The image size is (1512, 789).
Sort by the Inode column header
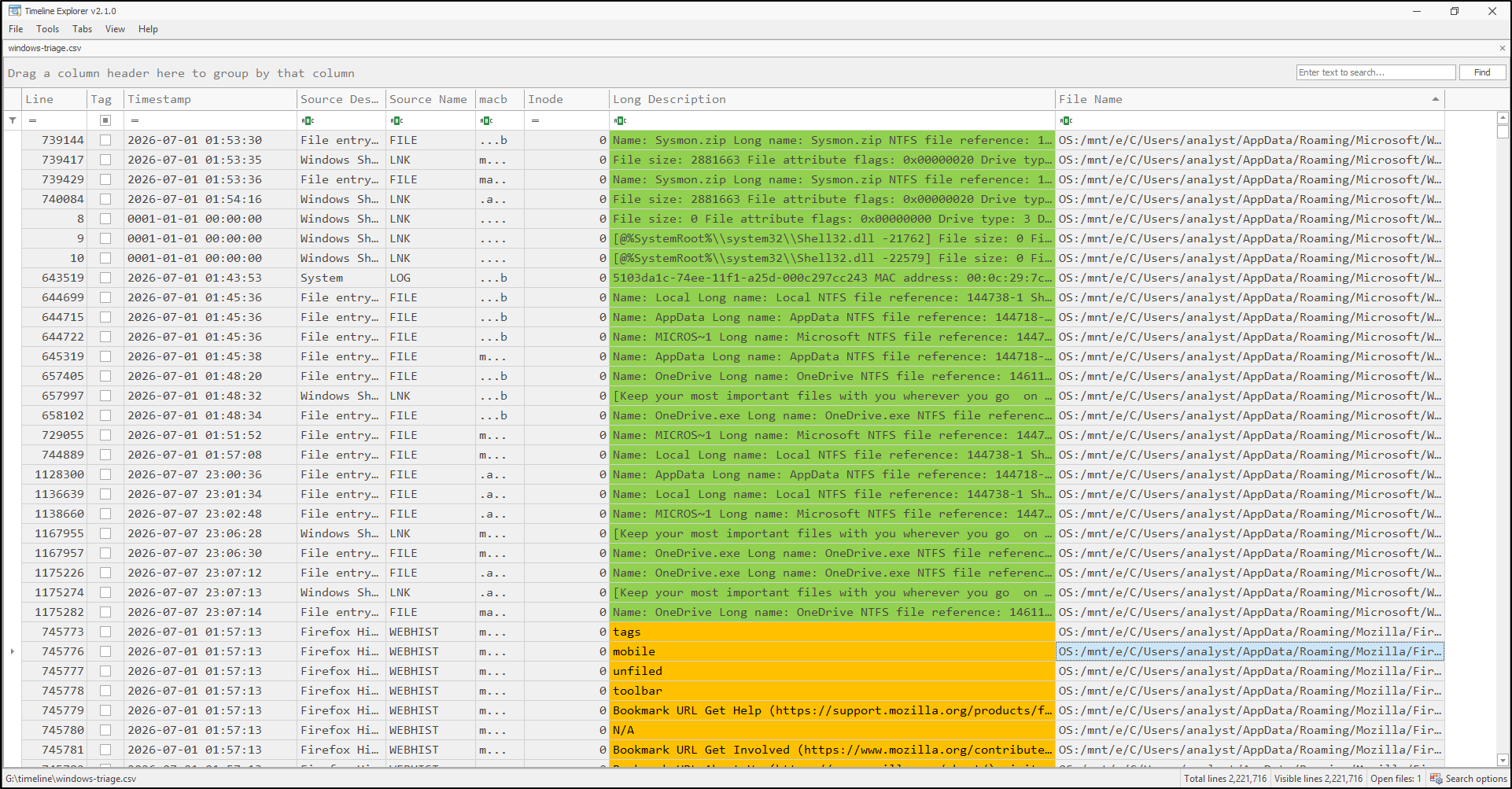(x=566, y=99)
